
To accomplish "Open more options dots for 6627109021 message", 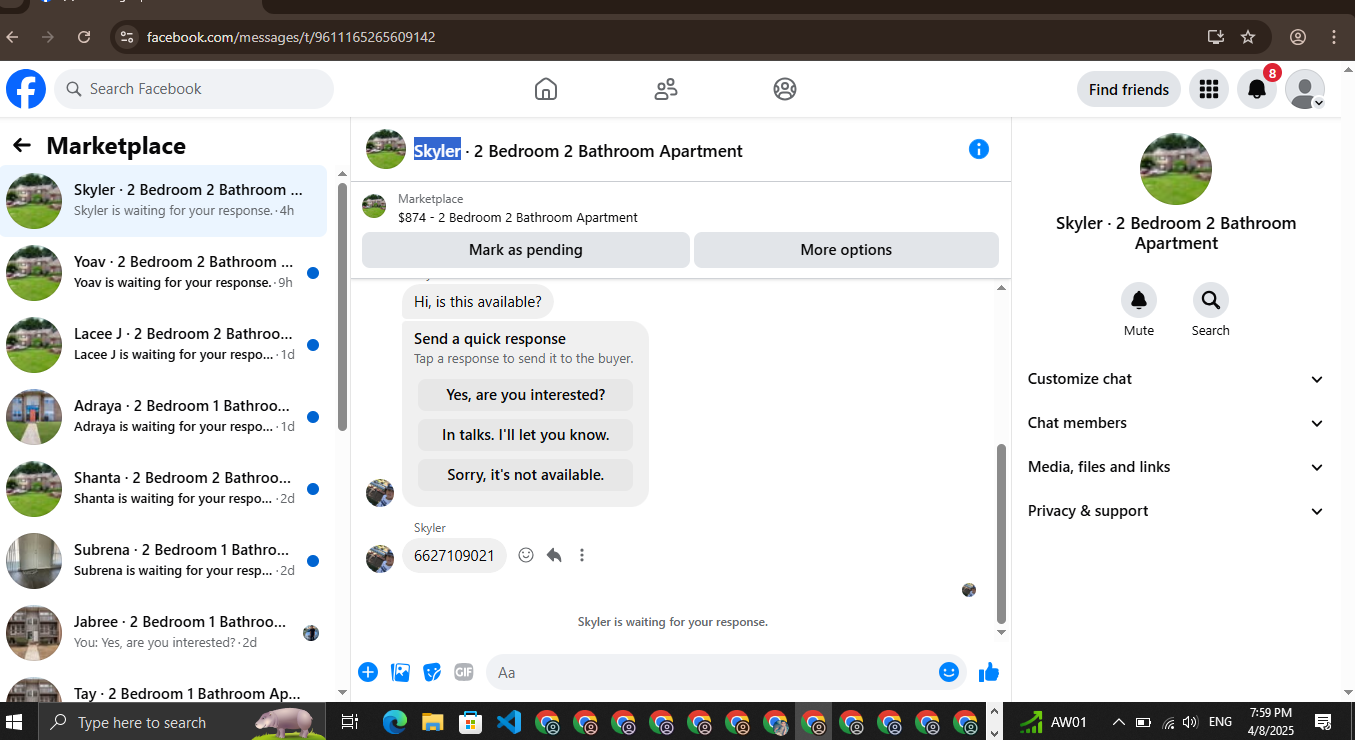I will 582,555.
